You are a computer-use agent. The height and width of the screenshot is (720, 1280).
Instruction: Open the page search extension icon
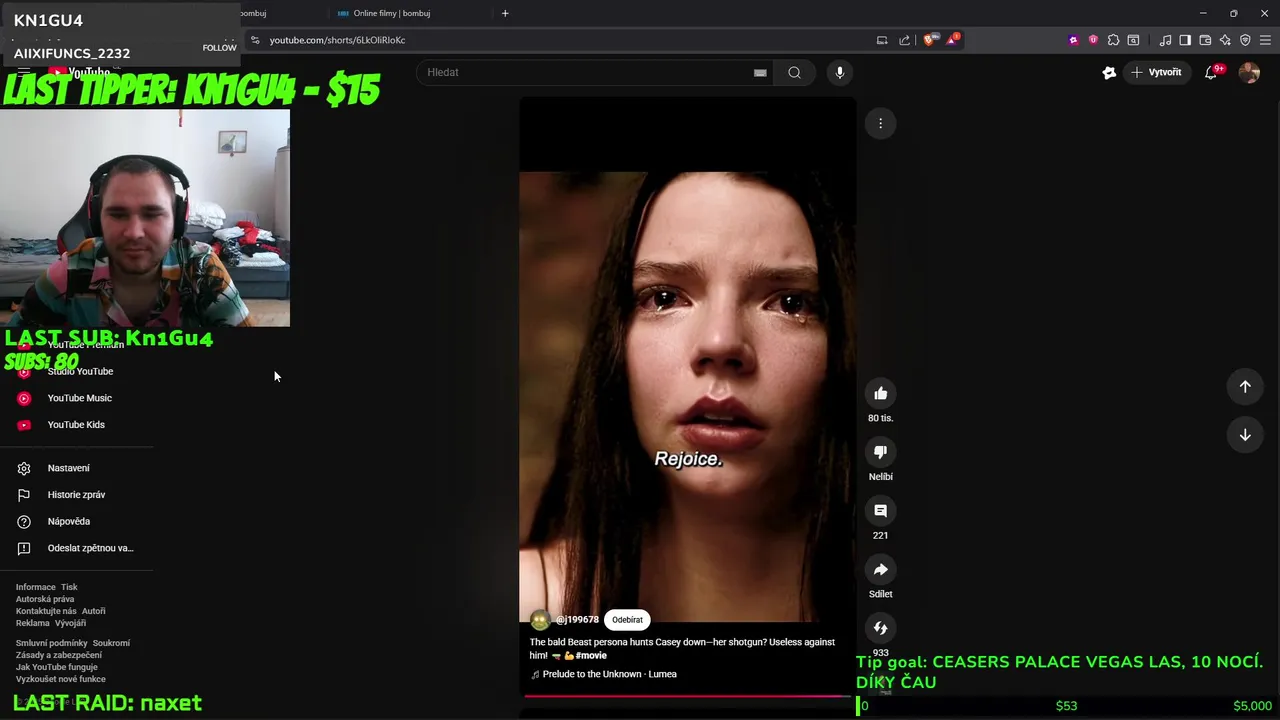tap(1133, 40)
